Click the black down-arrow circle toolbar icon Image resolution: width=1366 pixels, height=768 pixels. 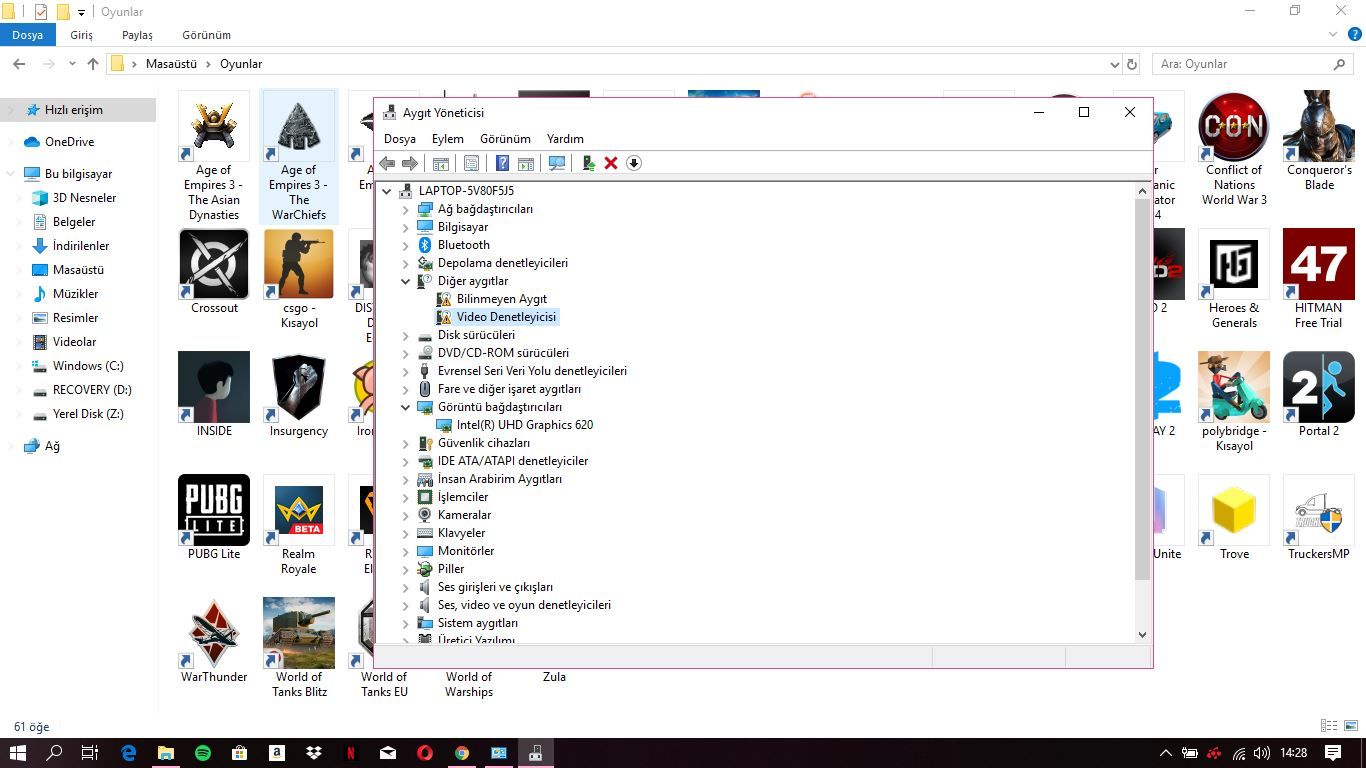634,163
